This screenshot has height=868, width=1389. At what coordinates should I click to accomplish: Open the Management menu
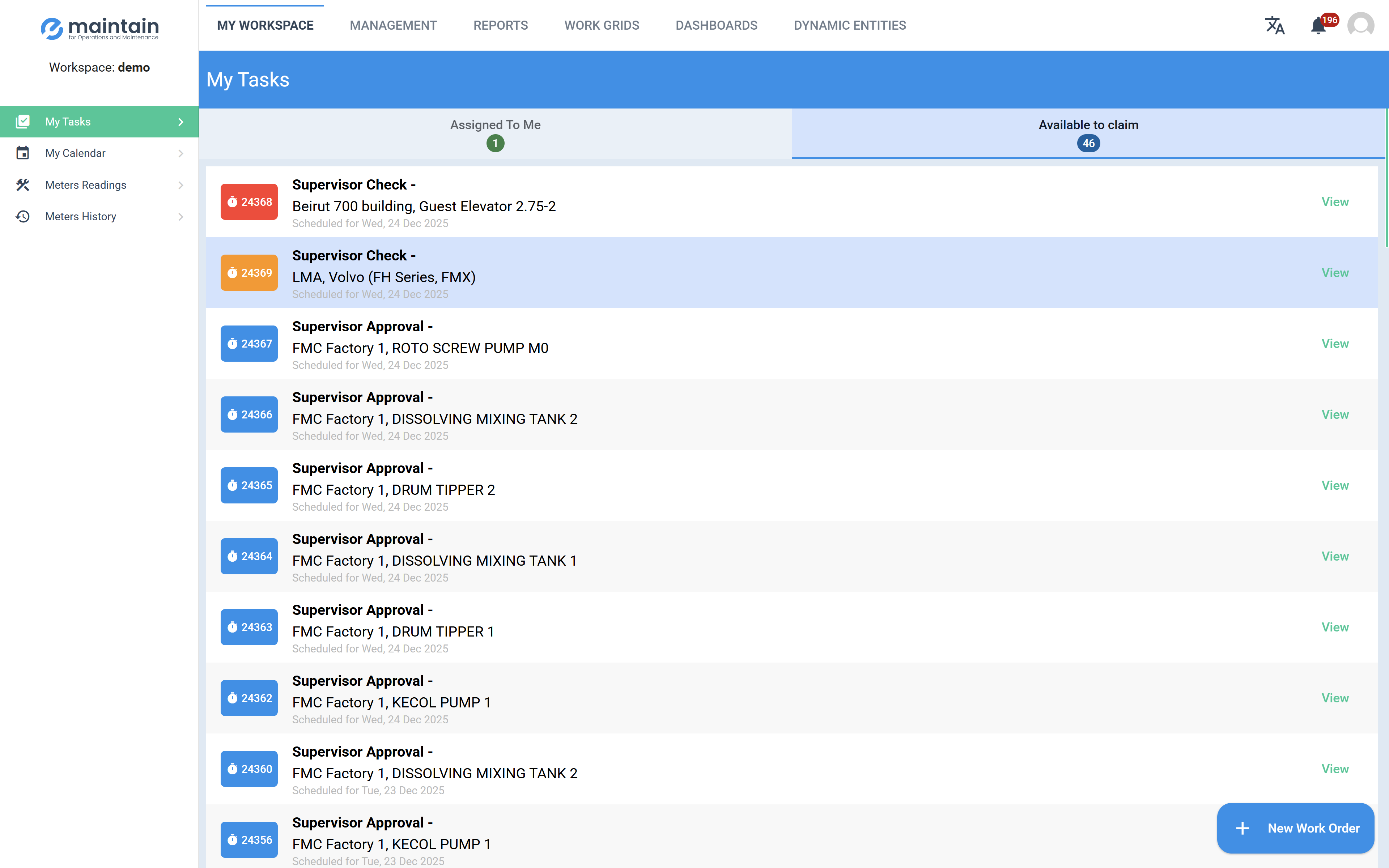[393, 25]
